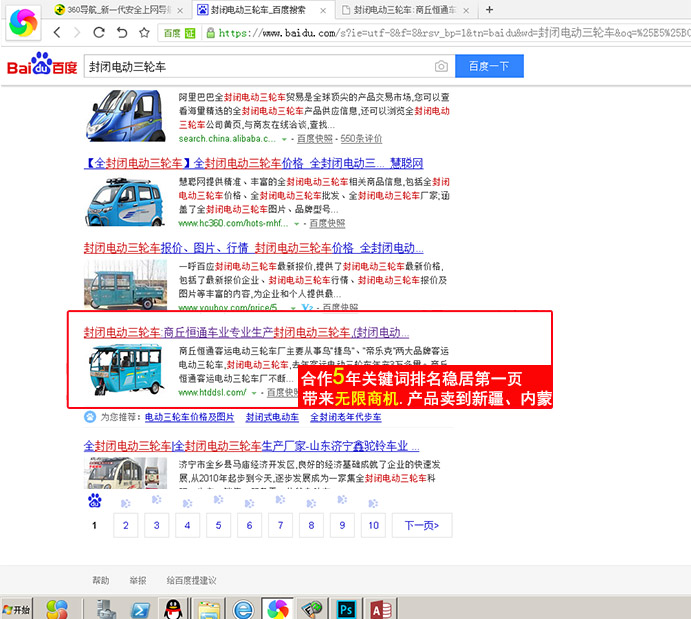Open file explorer folder taskbar icon
Viewport: 691px width, 619px height.
[x=209, y=609]
